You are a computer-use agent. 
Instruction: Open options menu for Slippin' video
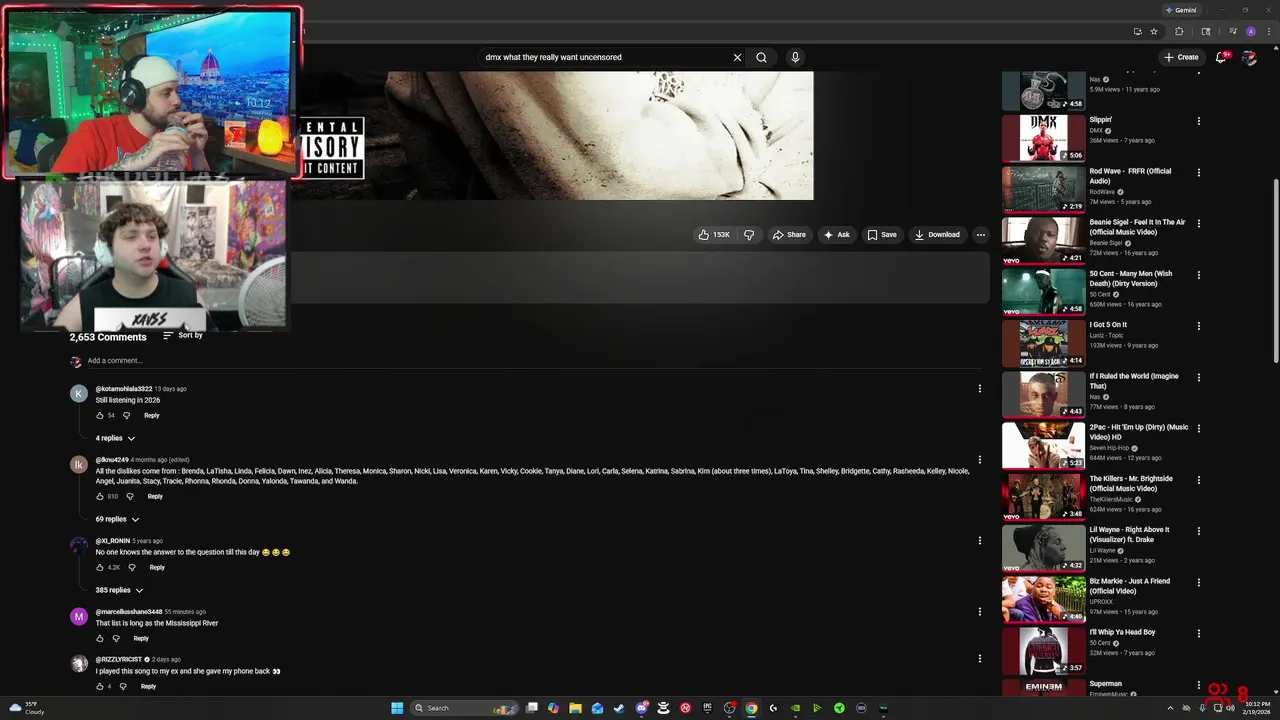(x=1199, y=120)
